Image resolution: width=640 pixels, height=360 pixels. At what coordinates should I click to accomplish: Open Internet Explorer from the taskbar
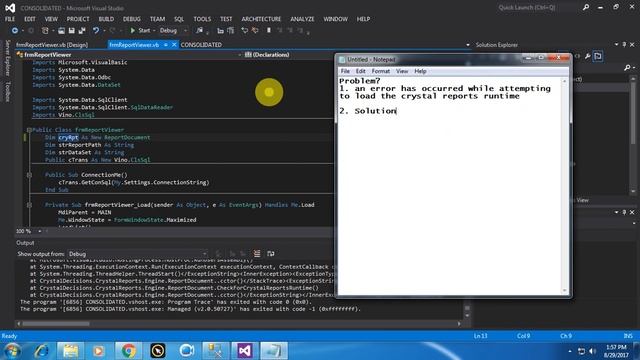[41, 351]
